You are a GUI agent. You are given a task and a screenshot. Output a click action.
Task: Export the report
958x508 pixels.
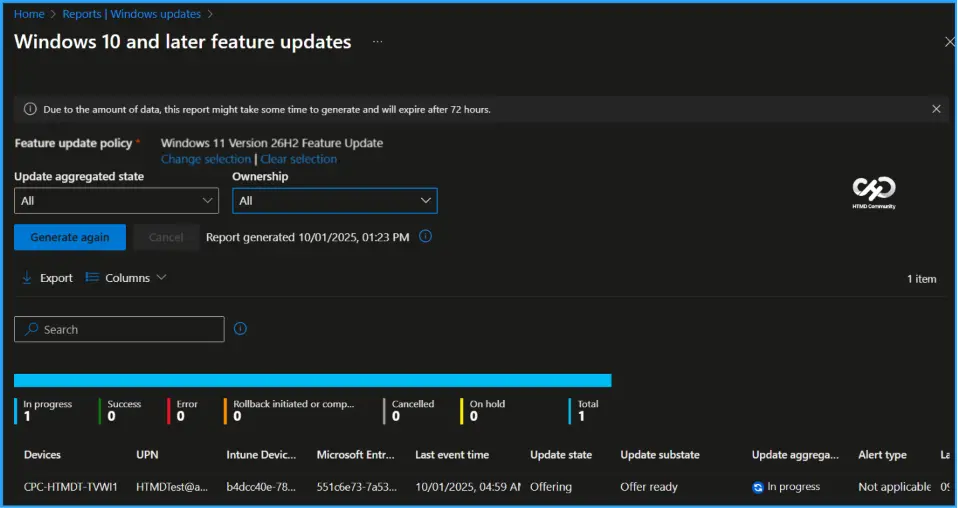click(x=47, y=278)
